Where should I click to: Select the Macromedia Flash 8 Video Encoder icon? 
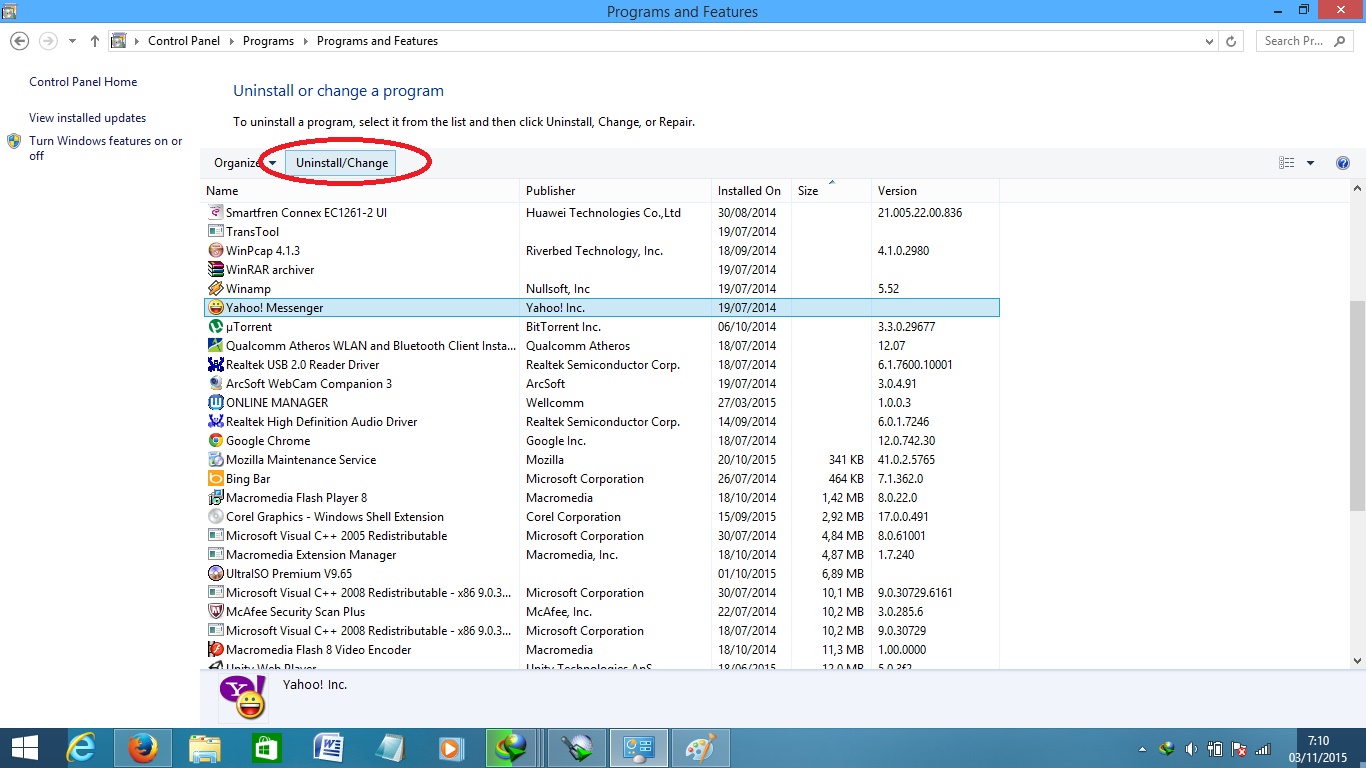point(215,649)
